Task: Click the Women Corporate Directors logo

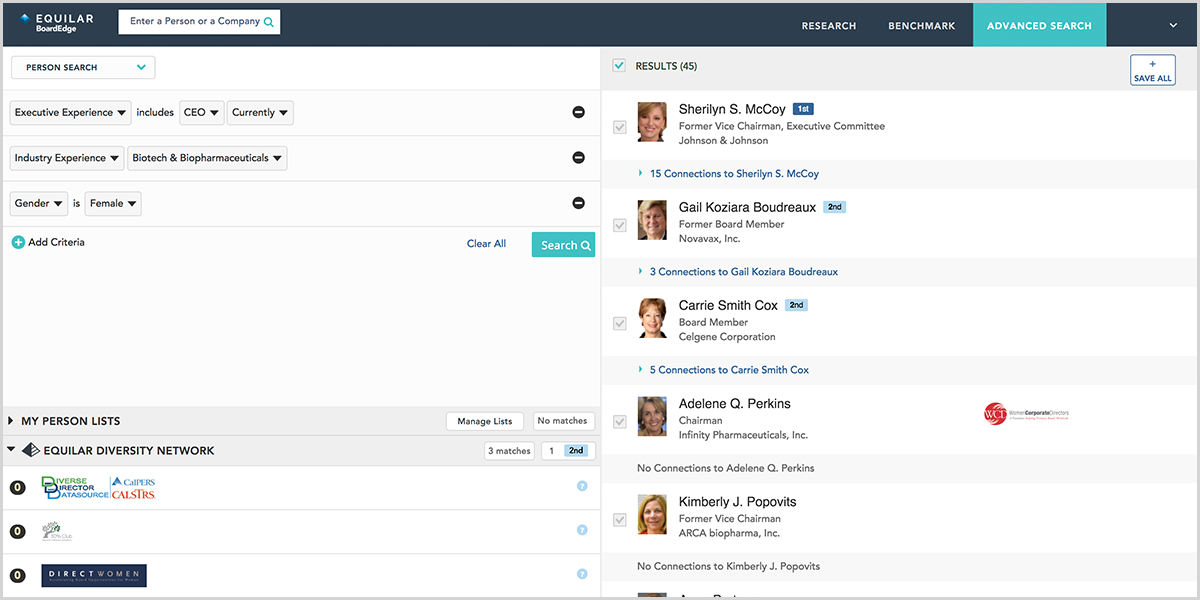Action: click(1027, 413)
